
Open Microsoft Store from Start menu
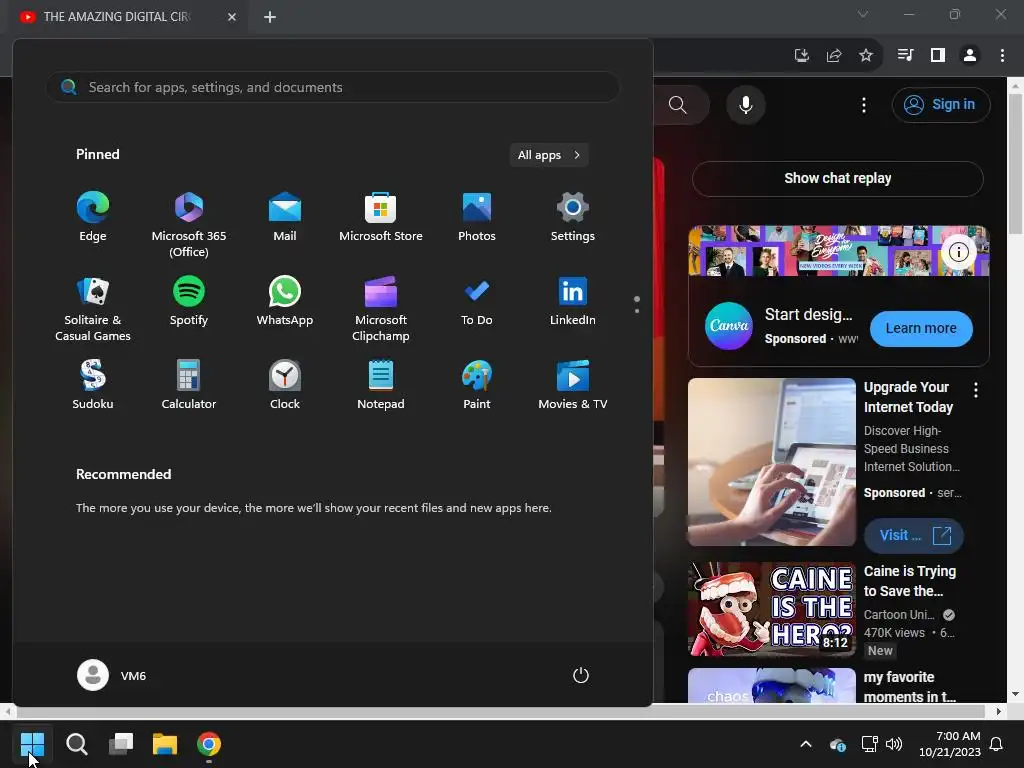(x=381, y=217)
